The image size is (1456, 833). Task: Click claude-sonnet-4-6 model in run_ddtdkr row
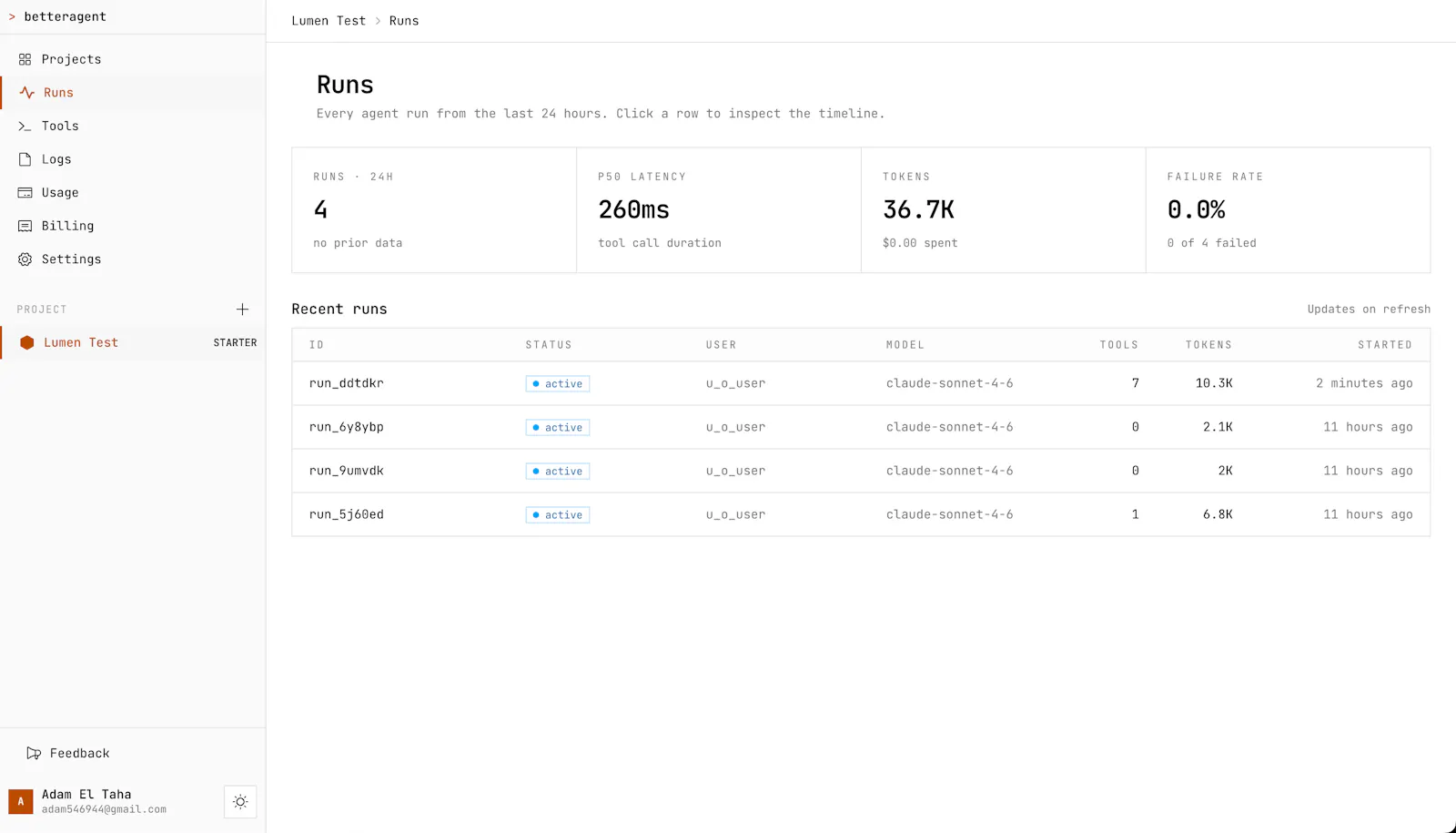click(x=950, y=383)
